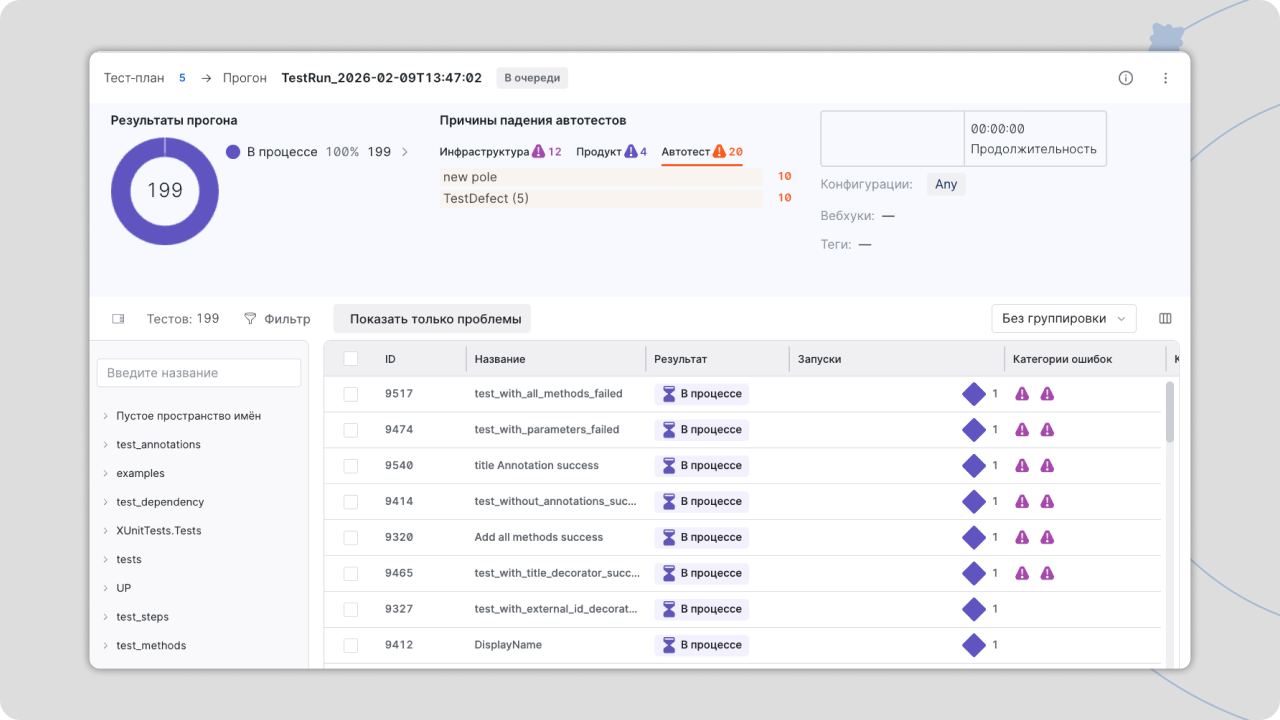Tick the checkbox for test 9320
The image size is (1280, 720).
[x=351, y=538]
